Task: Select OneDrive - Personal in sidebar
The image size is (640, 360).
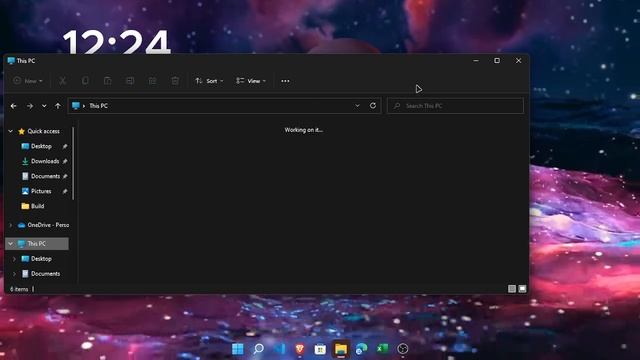Action: pyautogui.click(x=48, y=225)
